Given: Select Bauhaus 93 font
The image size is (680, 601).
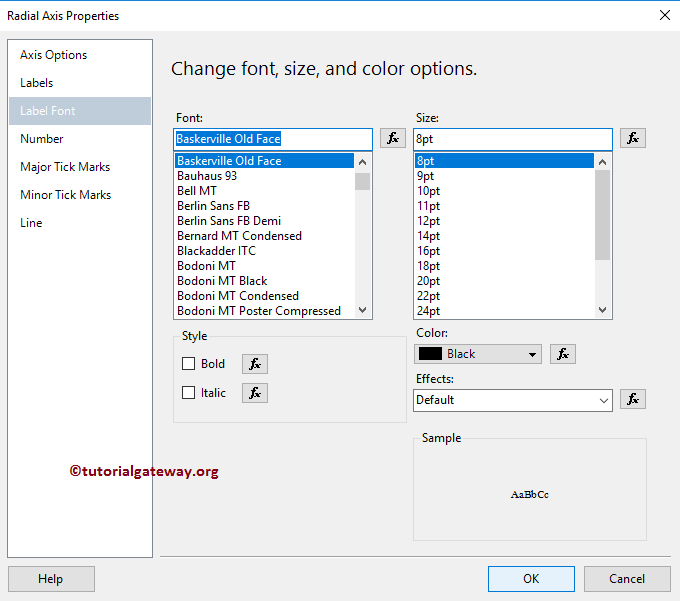Looking at the screenshot, I should pos(265,176).
